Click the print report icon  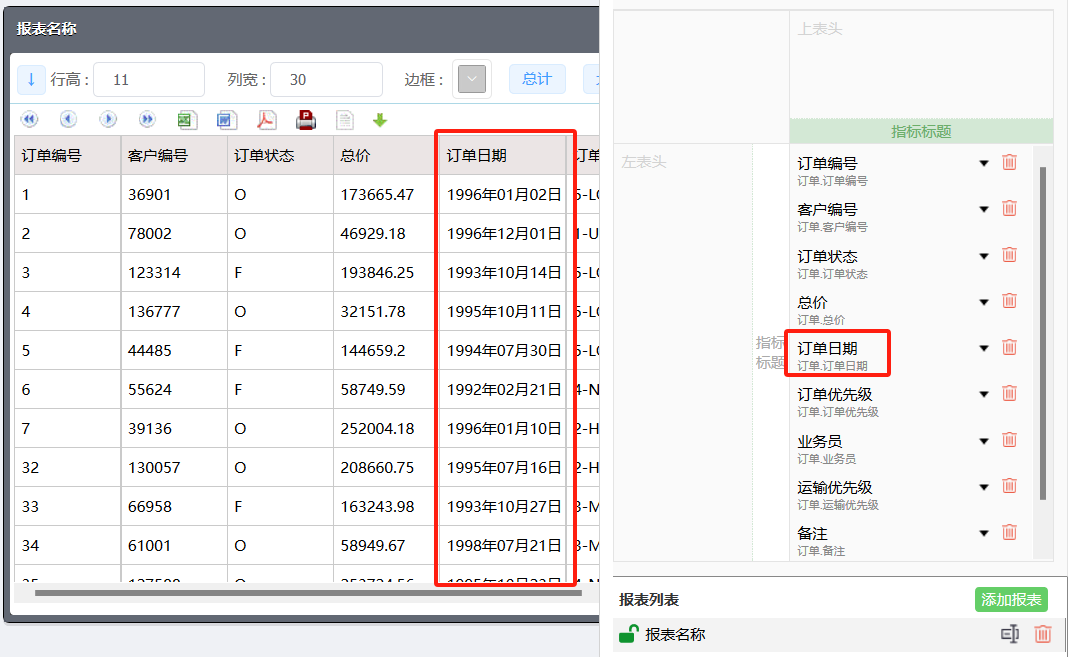pyautogui.click(x=306, y=120)
